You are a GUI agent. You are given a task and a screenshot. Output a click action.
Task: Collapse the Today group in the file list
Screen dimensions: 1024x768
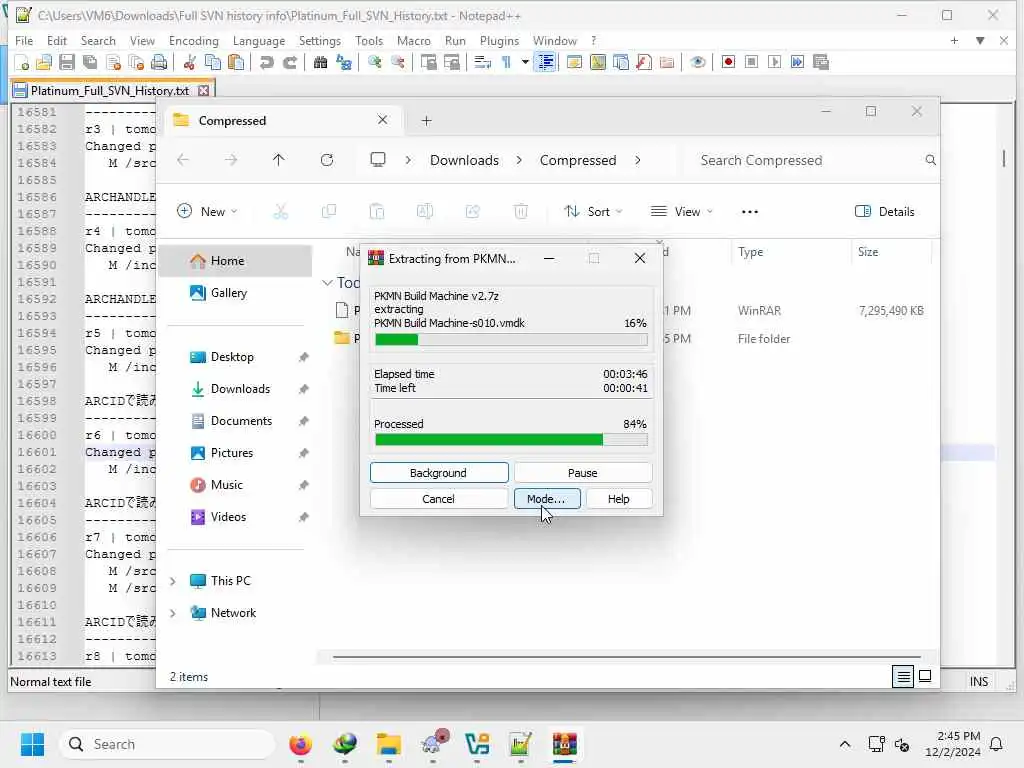[x=327, y=283]
